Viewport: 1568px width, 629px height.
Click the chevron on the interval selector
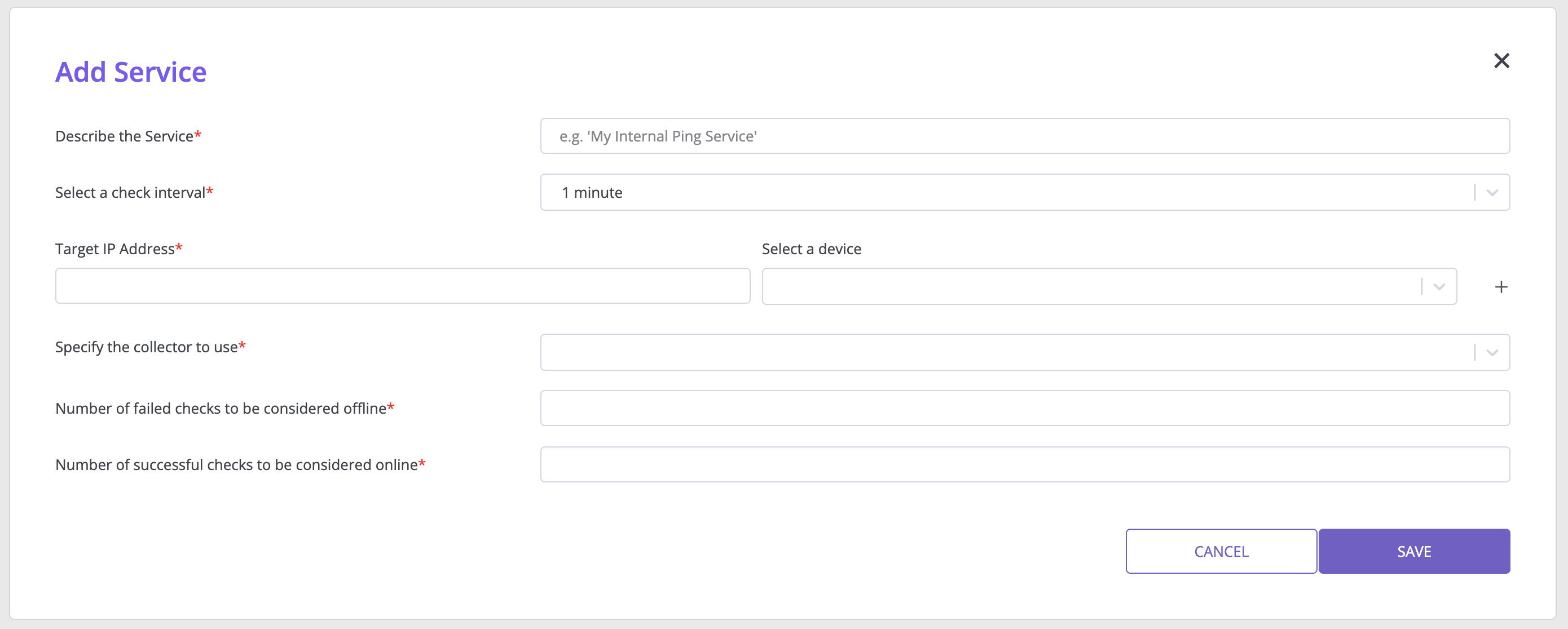1491,192
